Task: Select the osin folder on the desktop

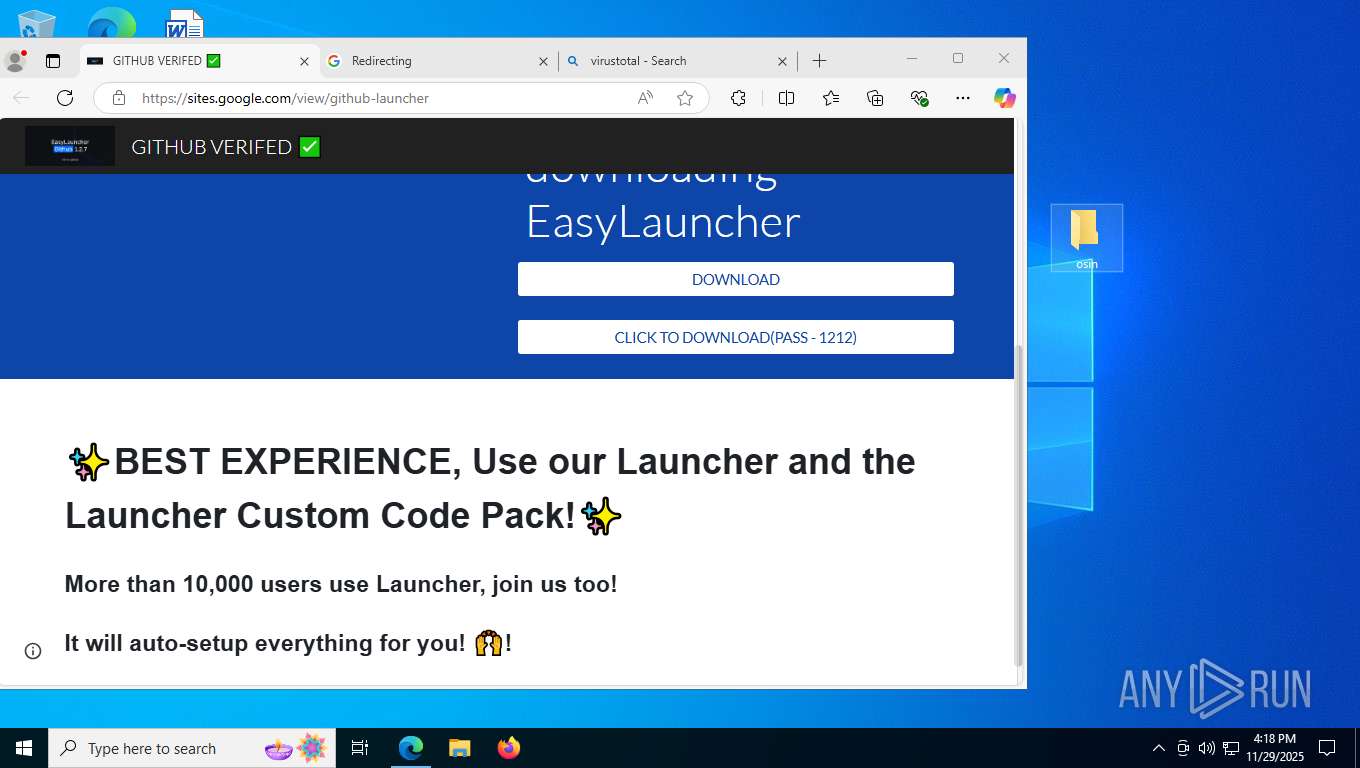Action: 1086,238
